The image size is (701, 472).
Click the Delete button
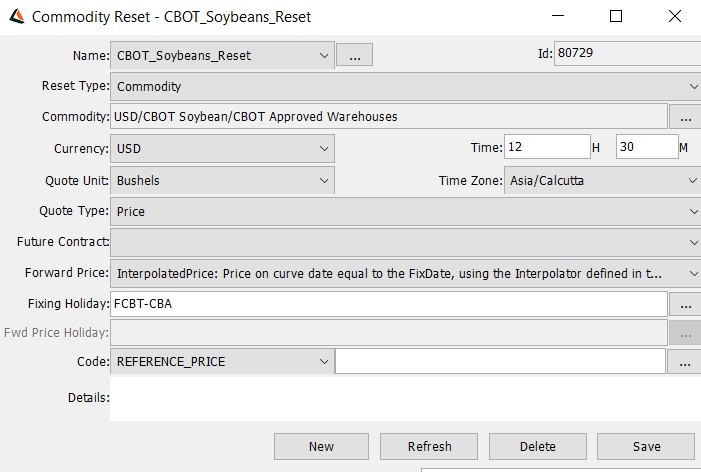click(538, 447)
